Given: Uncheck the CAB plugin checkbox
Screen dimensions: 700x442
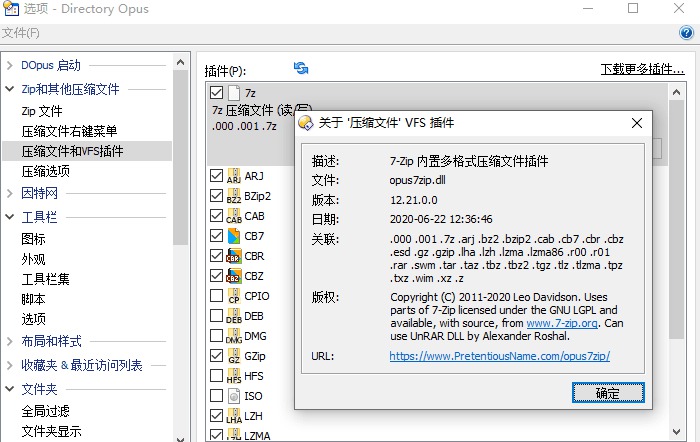Looking at the screenshot, I should pyautogui.click(x=217, y=216).
